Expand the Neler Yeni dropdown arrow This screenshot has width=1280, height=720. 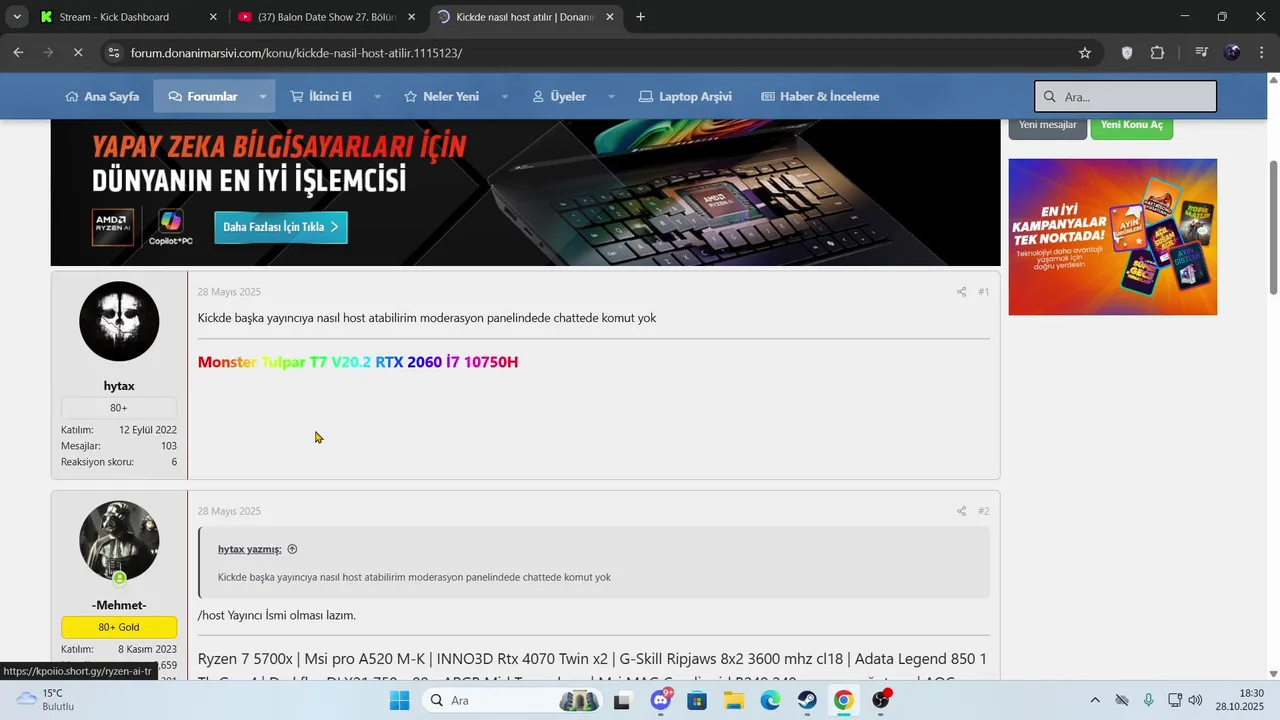coord(504,97)
